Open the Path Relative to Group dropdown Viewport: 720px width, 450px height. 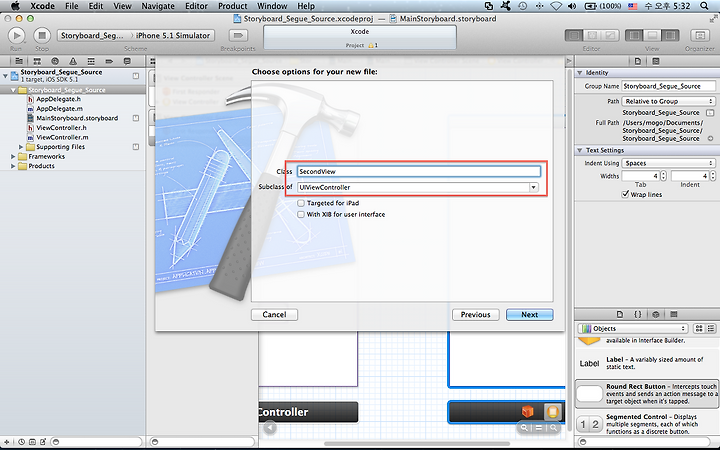pos(669,101)
